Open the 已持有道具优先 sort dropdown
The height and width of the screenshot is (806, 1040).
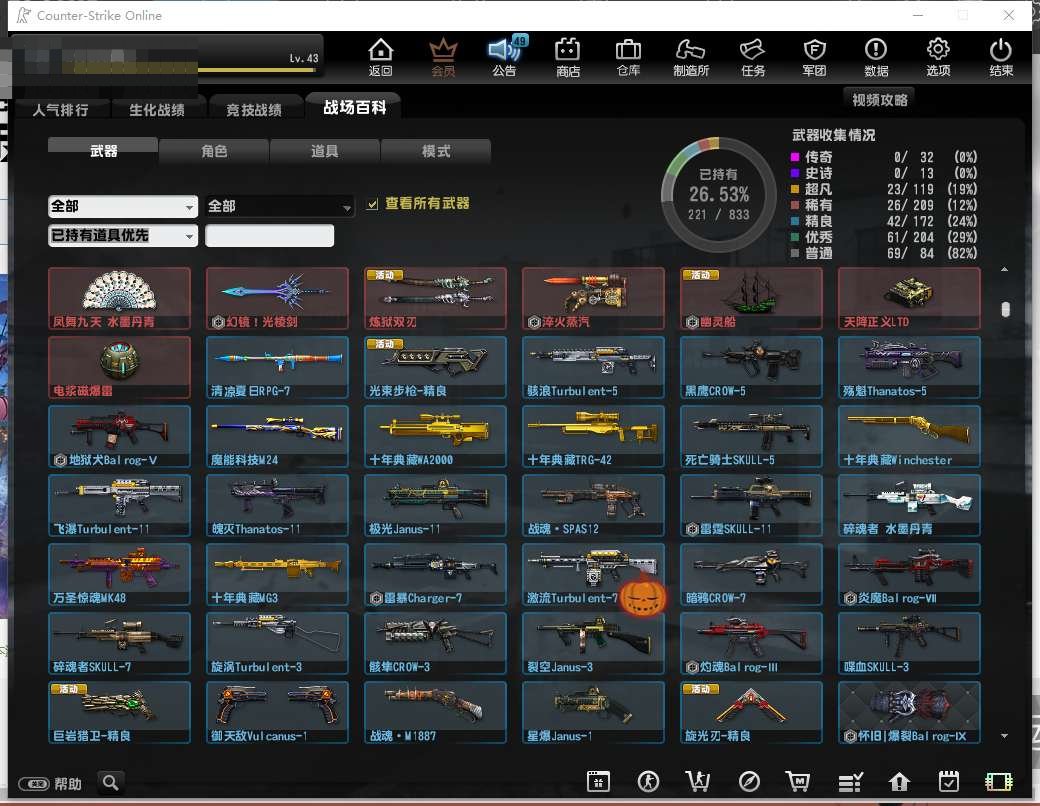click(x=123, y=235)
